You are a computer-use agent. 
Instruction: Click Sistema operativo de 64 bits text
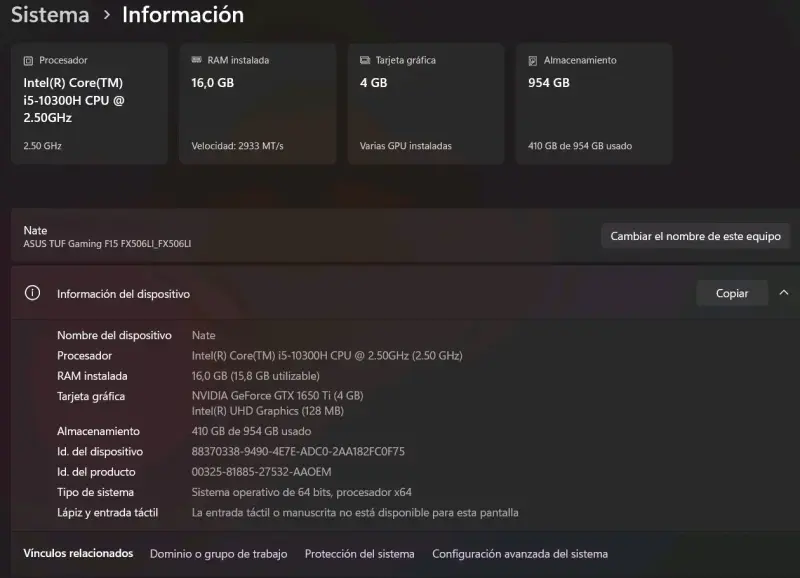coord(302,492)
